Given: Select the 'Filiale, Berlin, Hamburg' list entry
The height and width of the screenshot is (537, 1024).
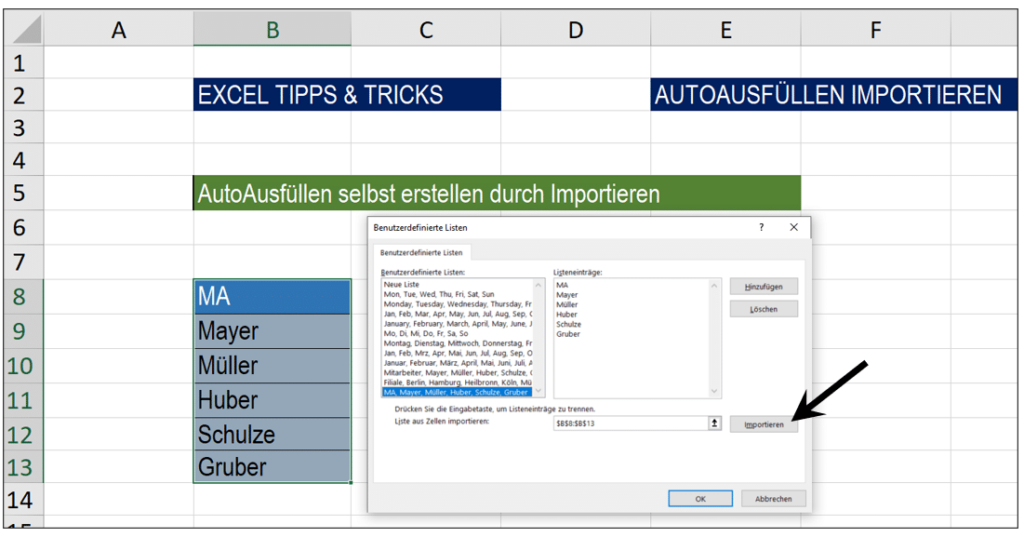Looking at the screenshot, I should (458, 382).
